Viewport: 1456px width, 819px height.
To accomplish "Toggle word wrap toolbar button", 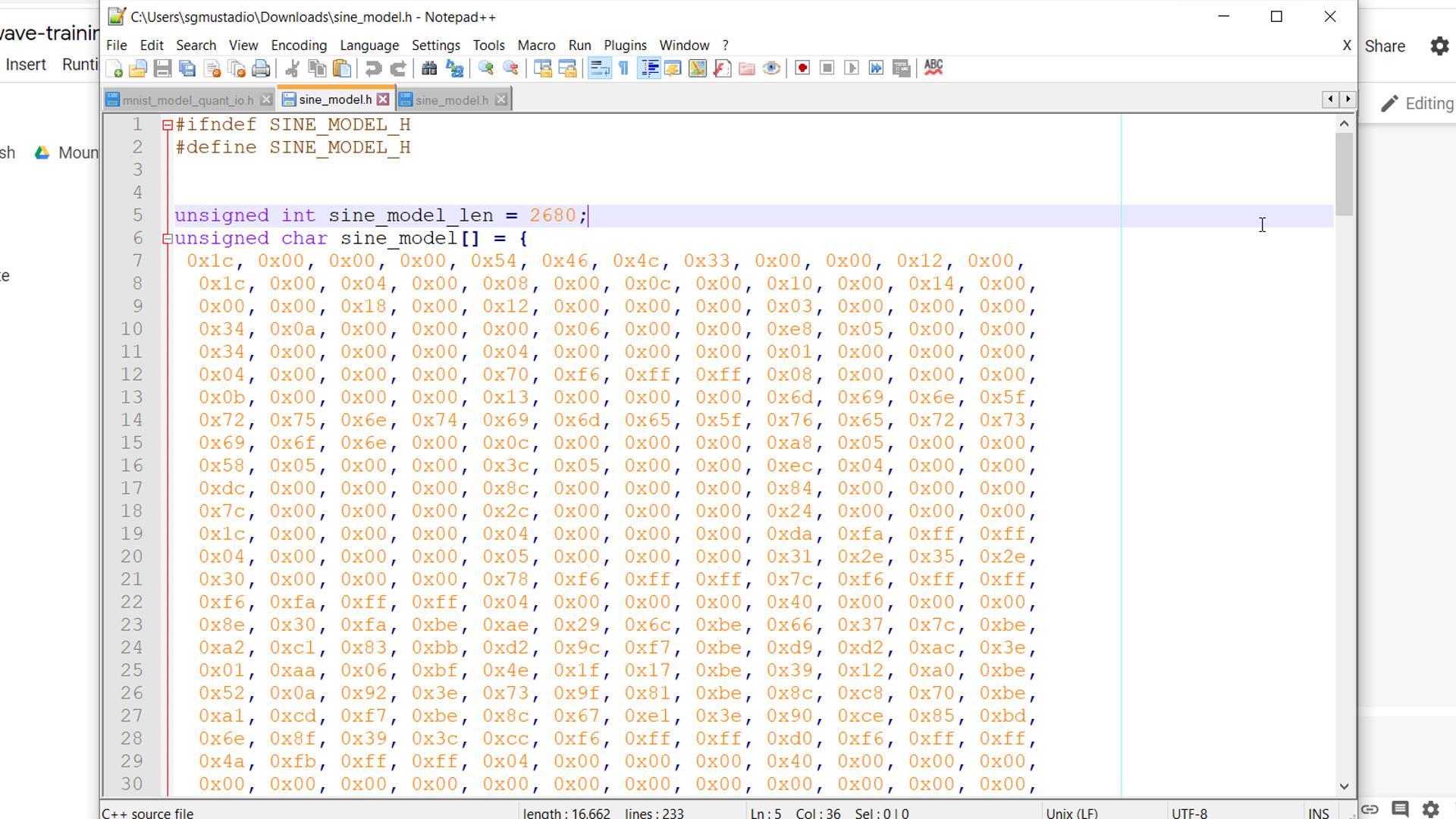I will point(599,69).
